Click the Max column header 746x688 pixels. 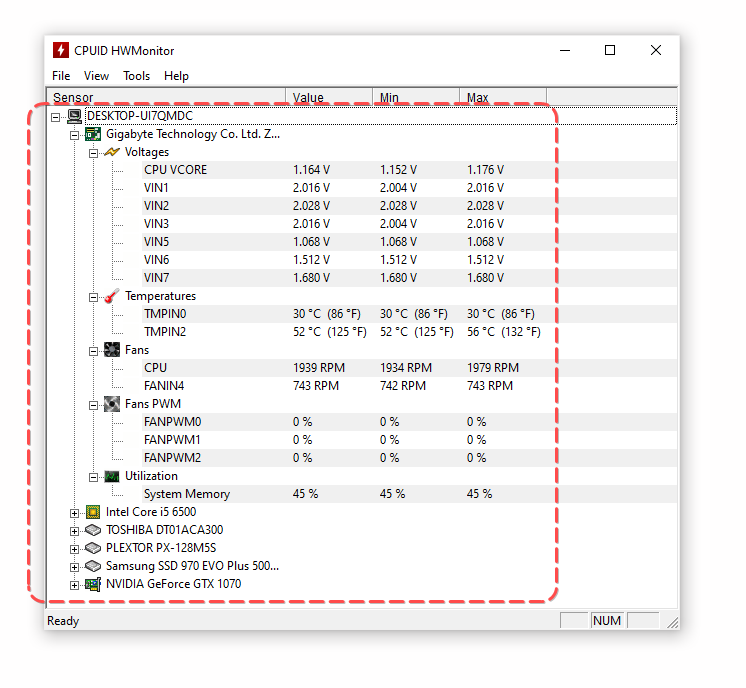pos(503,97)
